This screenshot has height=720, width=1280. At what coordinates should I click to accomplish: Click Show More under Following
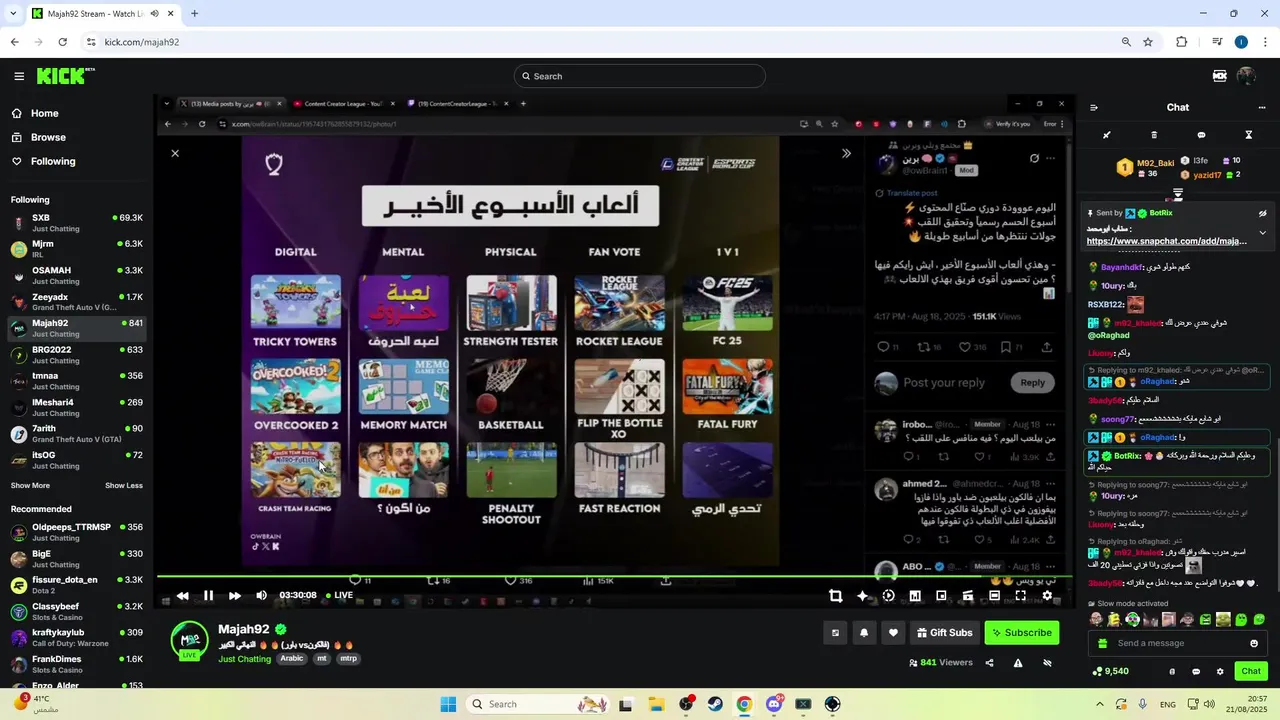(30, 485)
